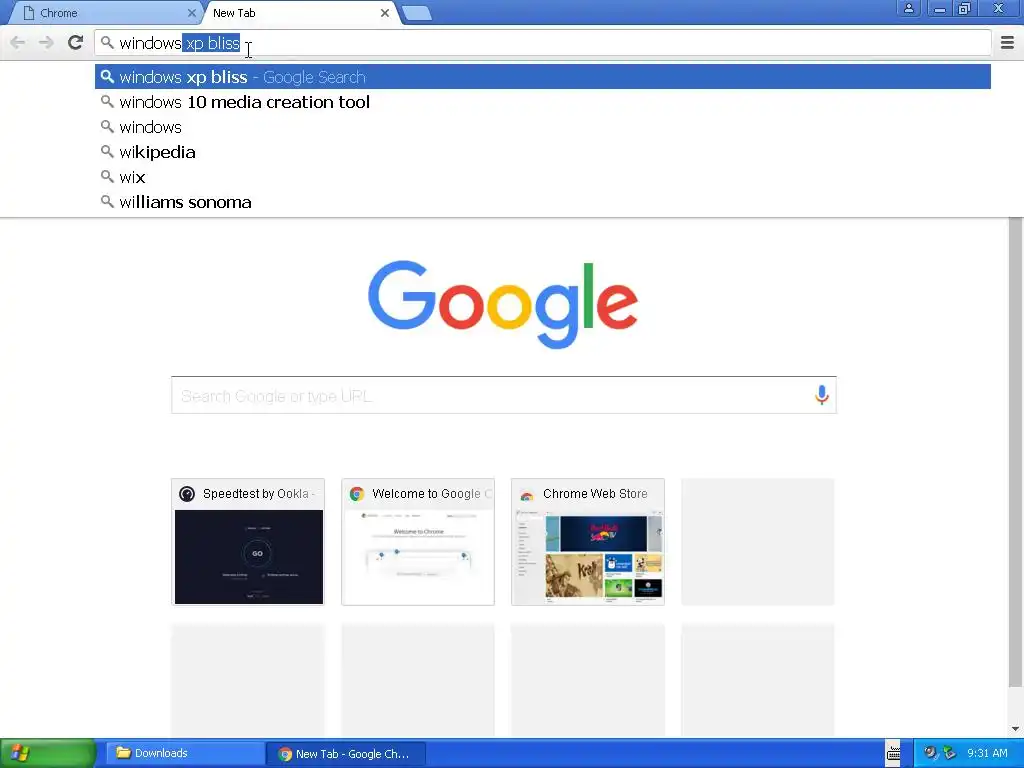Click the user profile icon in title bar
1024x768 pixels.
(x=908, y=8)
